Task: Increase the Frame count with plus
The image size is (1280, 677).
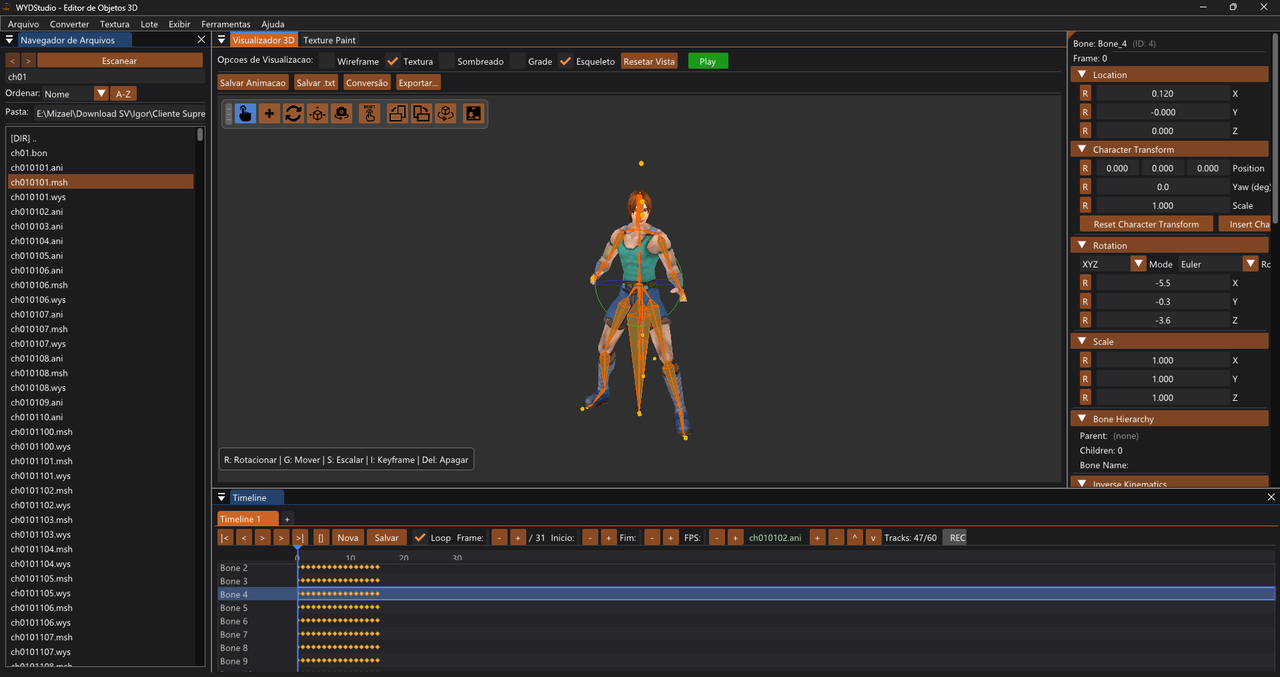Action: pos(517,538)
